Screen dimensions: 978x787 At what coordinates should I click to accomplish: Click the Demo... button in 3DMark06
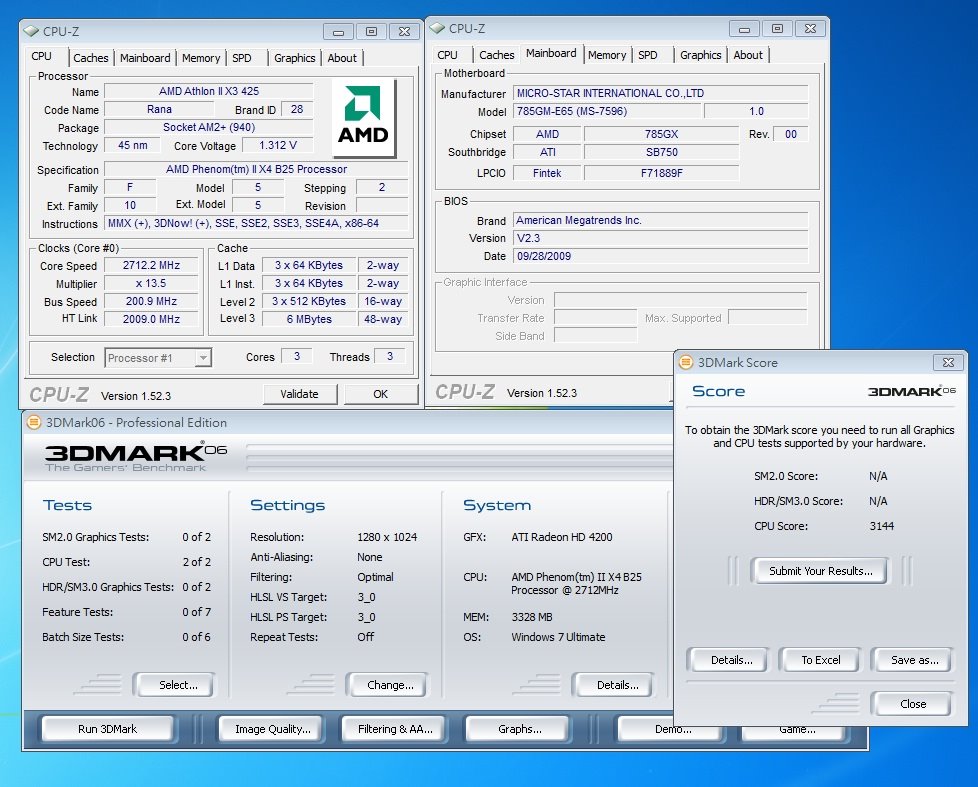[671, 730]
